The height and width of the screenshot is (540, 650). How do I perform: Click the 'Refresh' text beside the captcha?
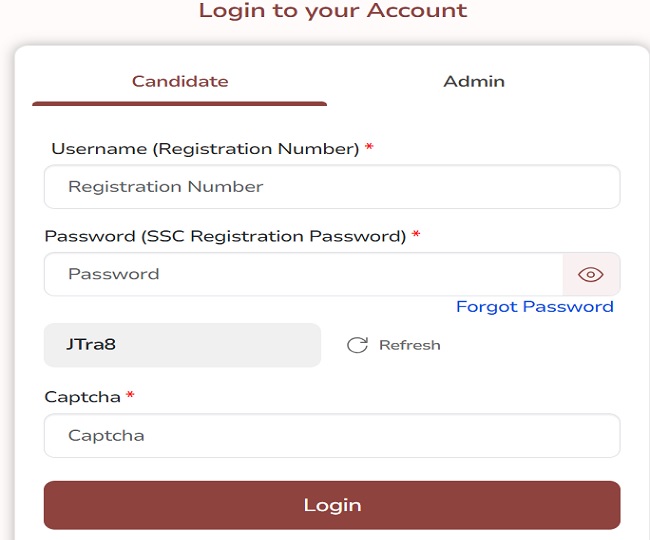click(409, 345)
